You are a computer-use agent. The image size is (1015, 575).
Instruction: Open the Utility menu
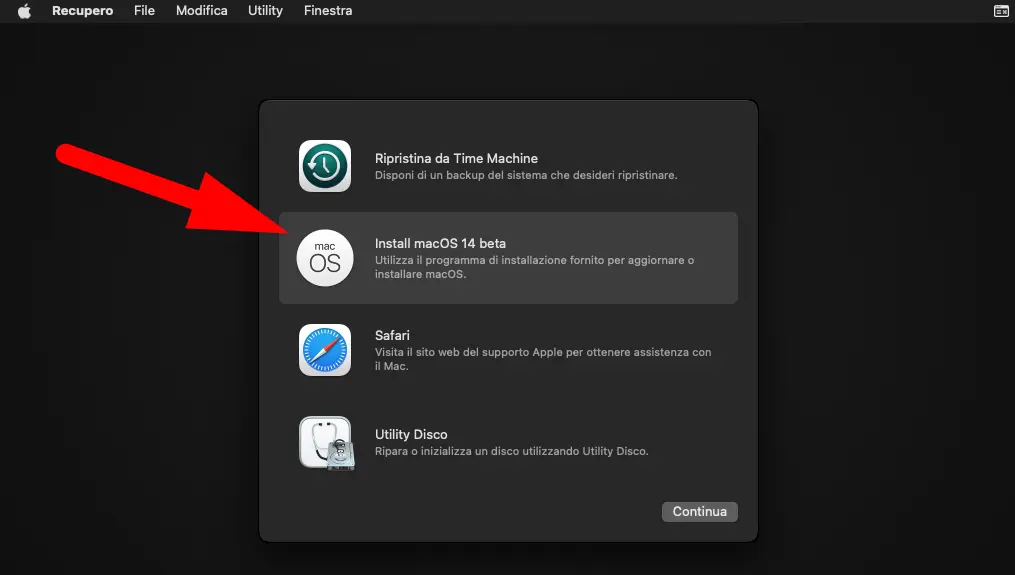coord(265,11)
